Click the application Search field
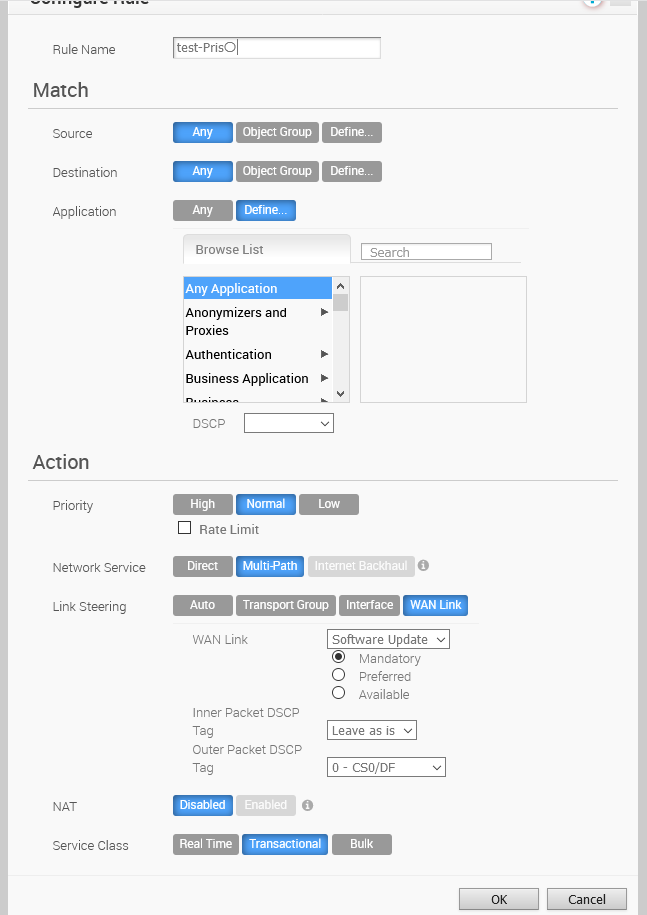Viewport: 647px width, 915px height. [x=426, y=252]
